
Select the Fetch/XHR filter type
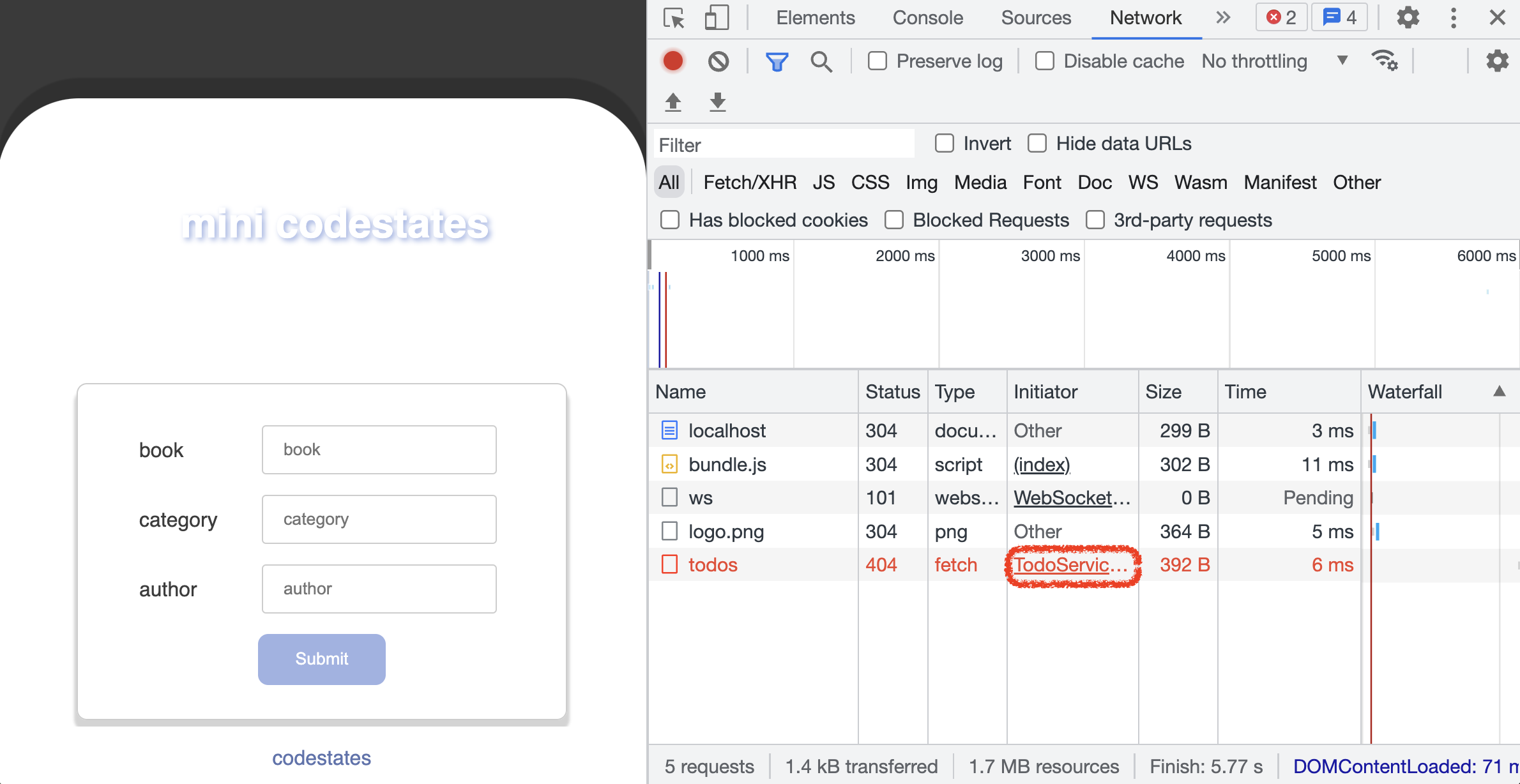pos(750,183)
